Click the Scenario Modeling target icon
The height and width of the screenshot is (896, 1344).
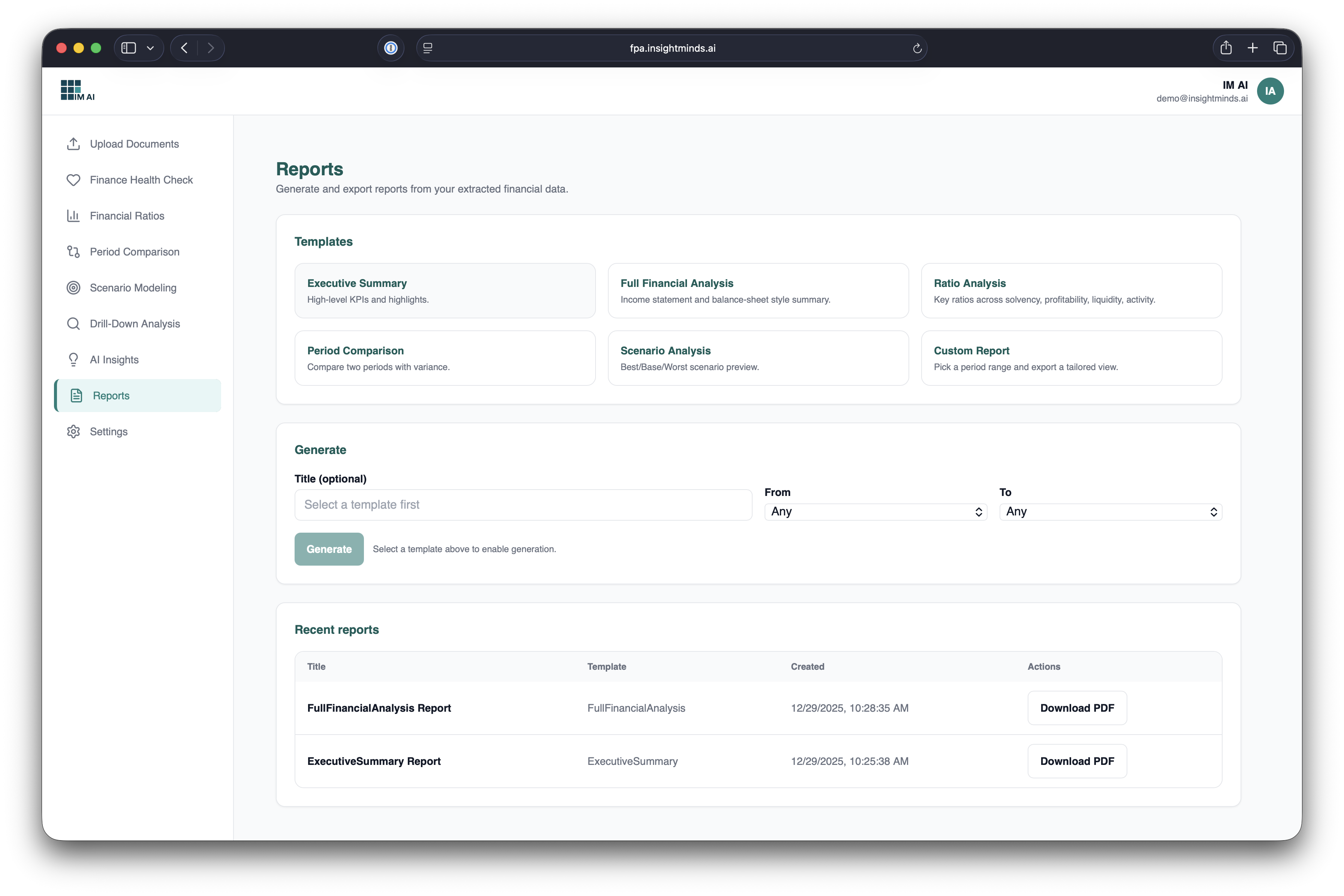point(73,288)
